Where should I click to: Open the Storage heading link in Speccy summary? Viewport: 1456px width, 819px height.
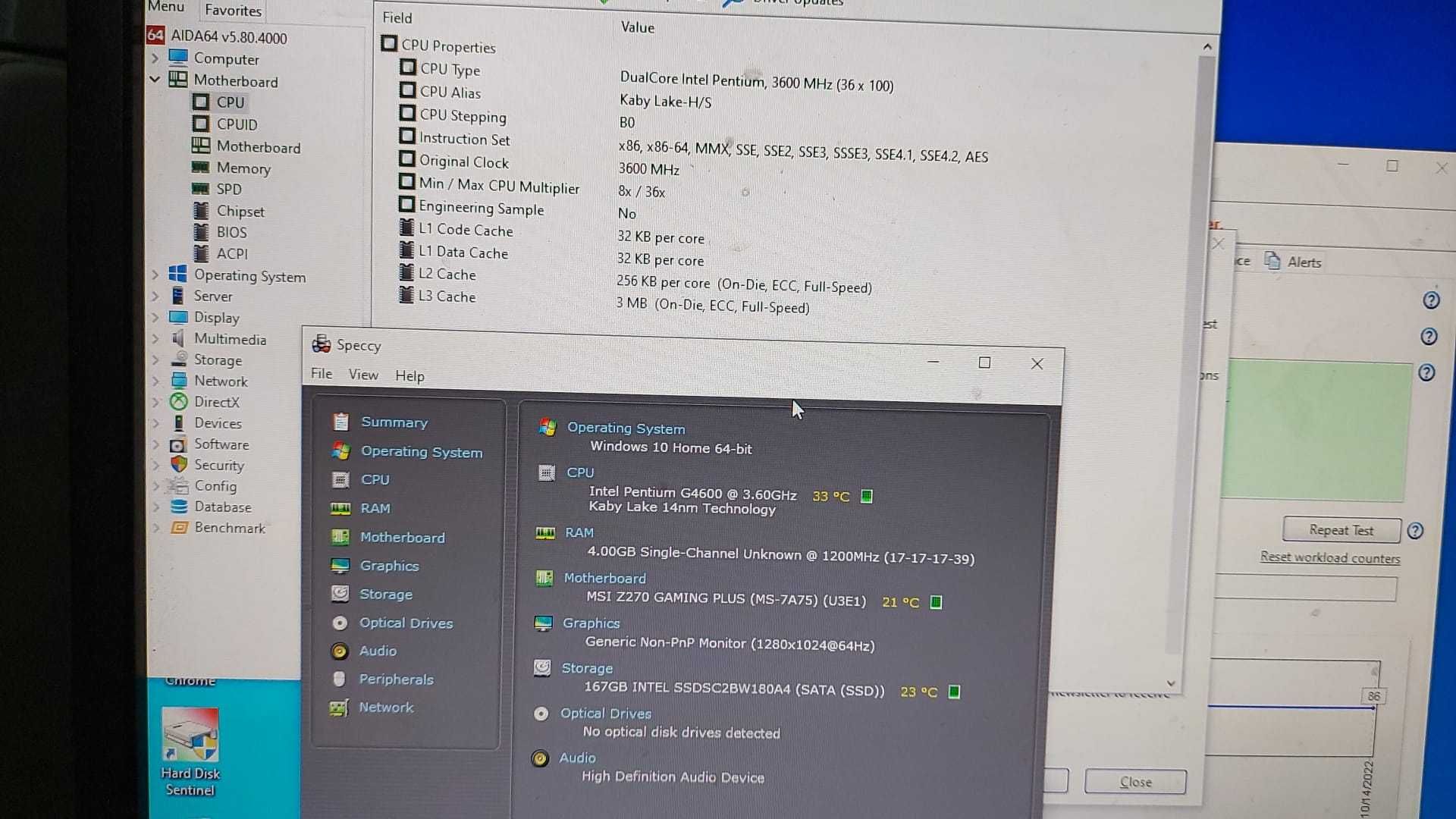pos(587,668)
